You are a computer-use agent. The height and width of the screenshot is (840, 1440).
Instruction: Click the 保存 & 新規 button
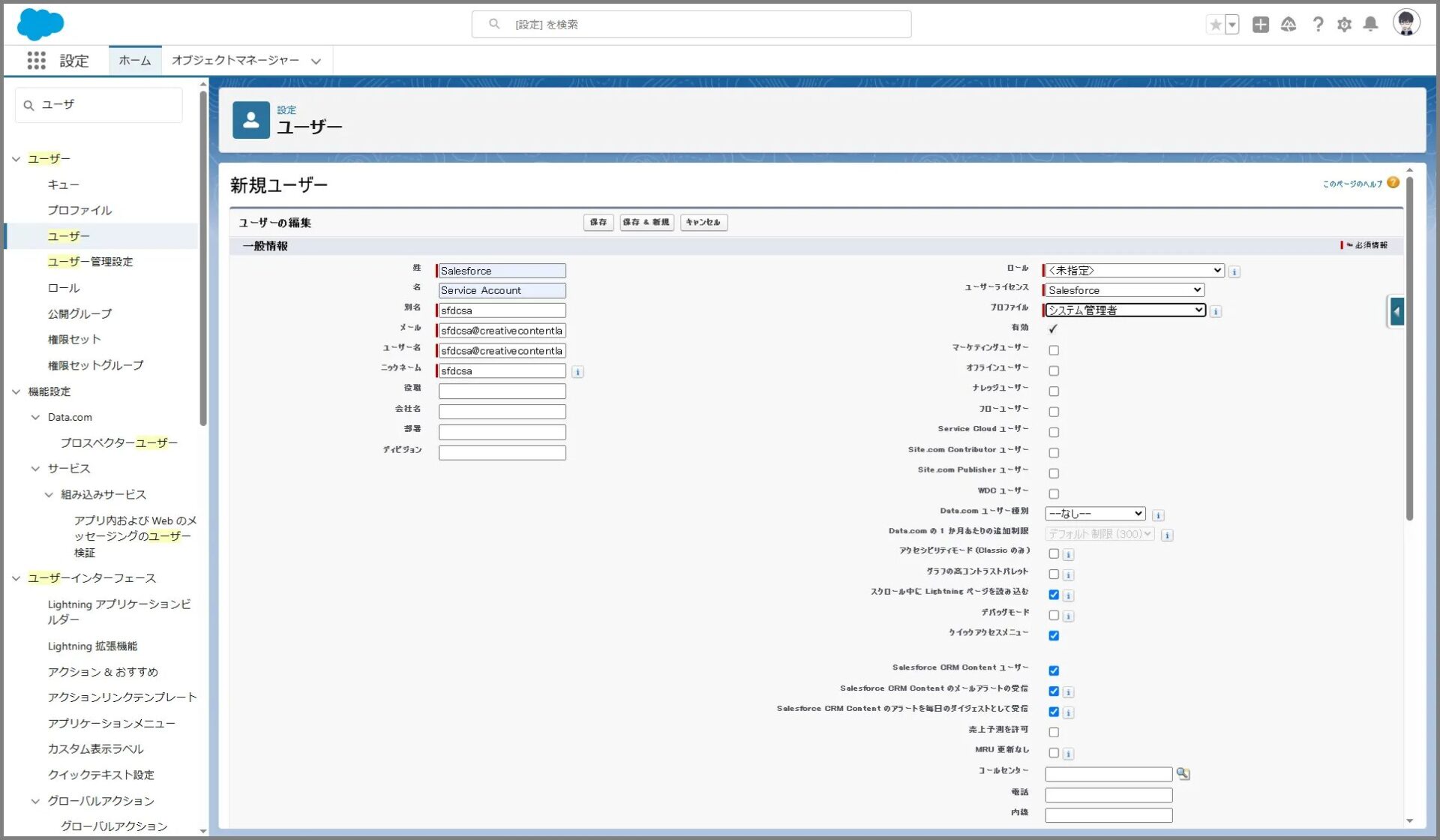click(x=646, y=222)
